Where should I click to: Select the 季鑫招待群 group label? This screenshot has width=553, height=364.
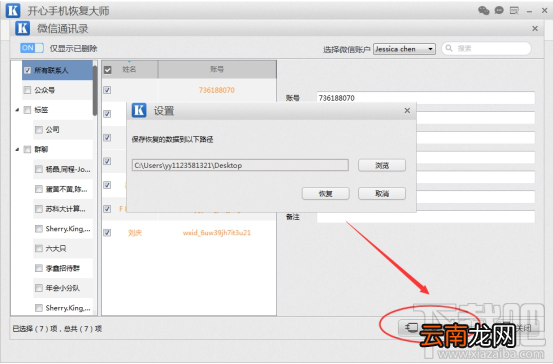(x=63, y=268)
